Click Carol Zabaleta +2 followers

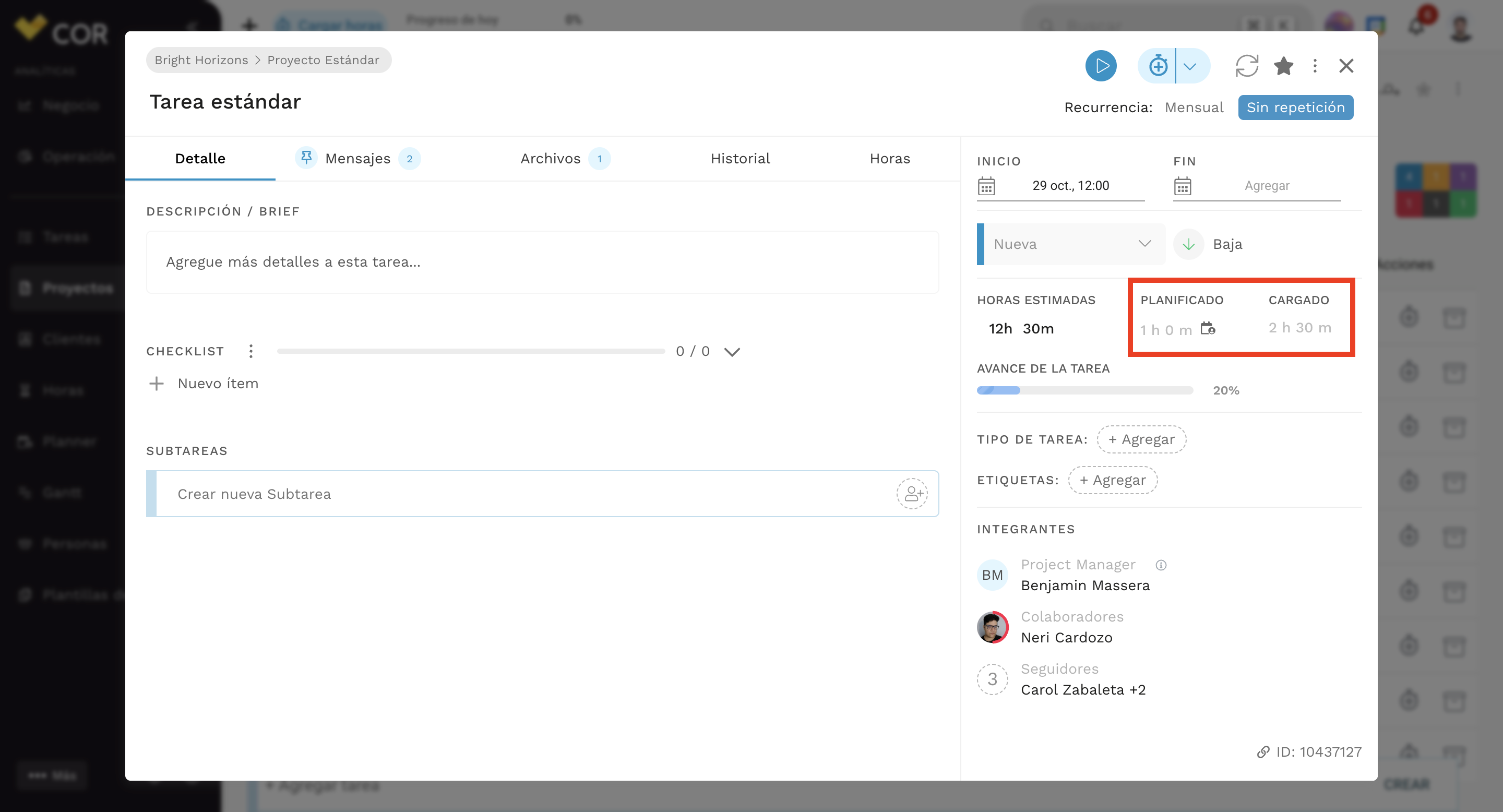coord(1083,689)
